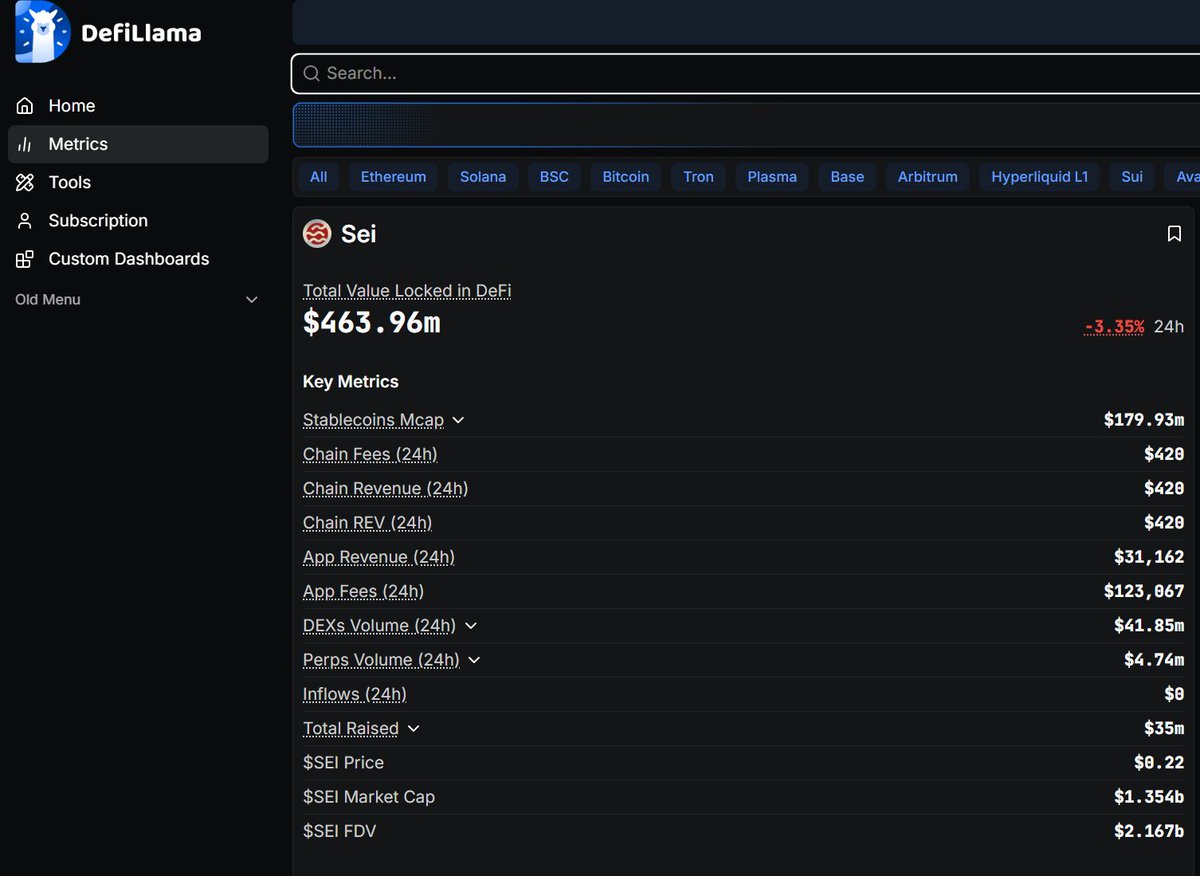Bookmark the Sei chain

point(1174,234)
